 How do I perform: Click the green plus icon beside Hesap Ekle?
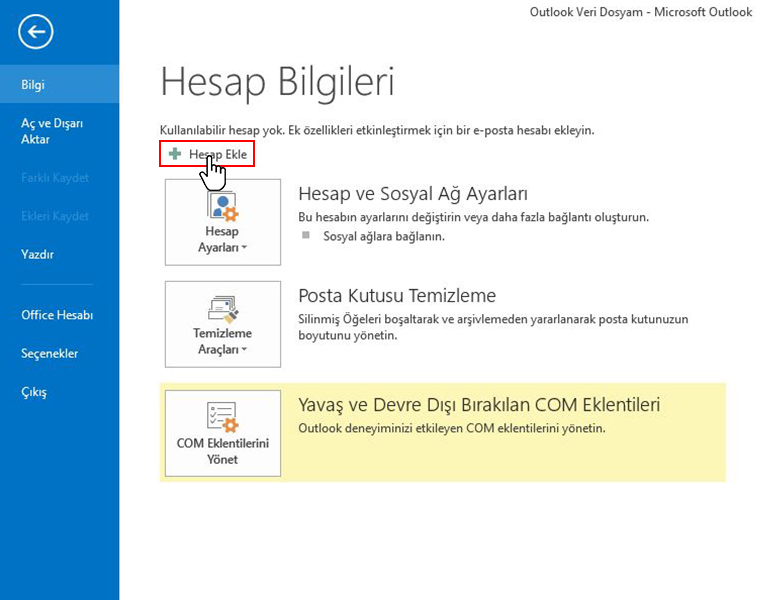click(x=175, y=154)
